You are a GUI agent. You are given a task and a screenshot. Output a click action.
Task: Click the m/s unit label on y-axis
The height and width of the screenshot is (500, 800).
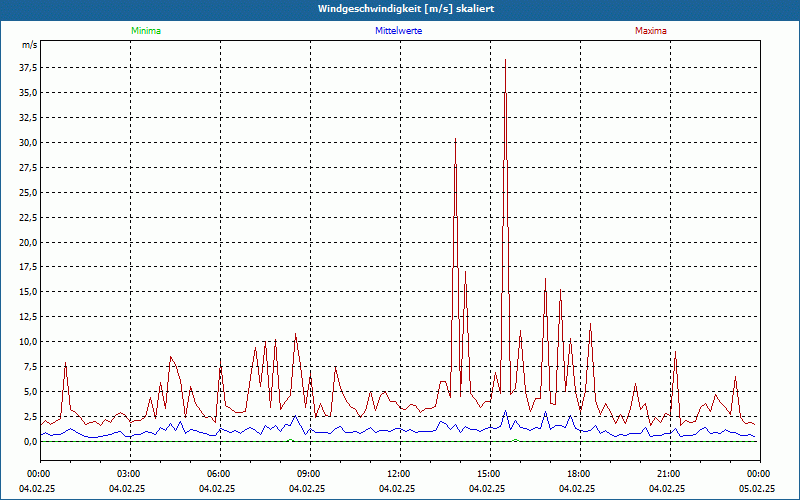pos(29,45)
